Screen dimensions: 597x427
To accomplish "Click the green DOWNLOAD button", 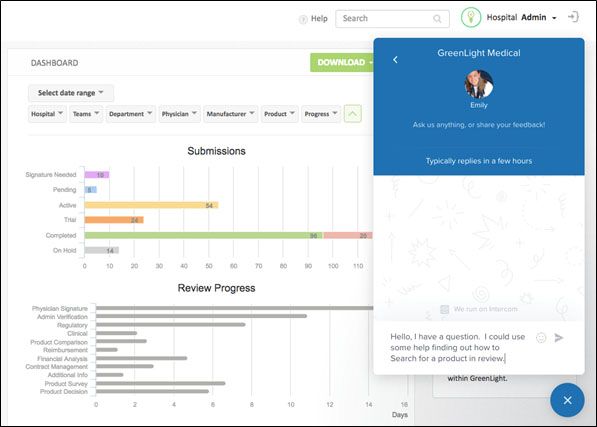I will (342, 62).
